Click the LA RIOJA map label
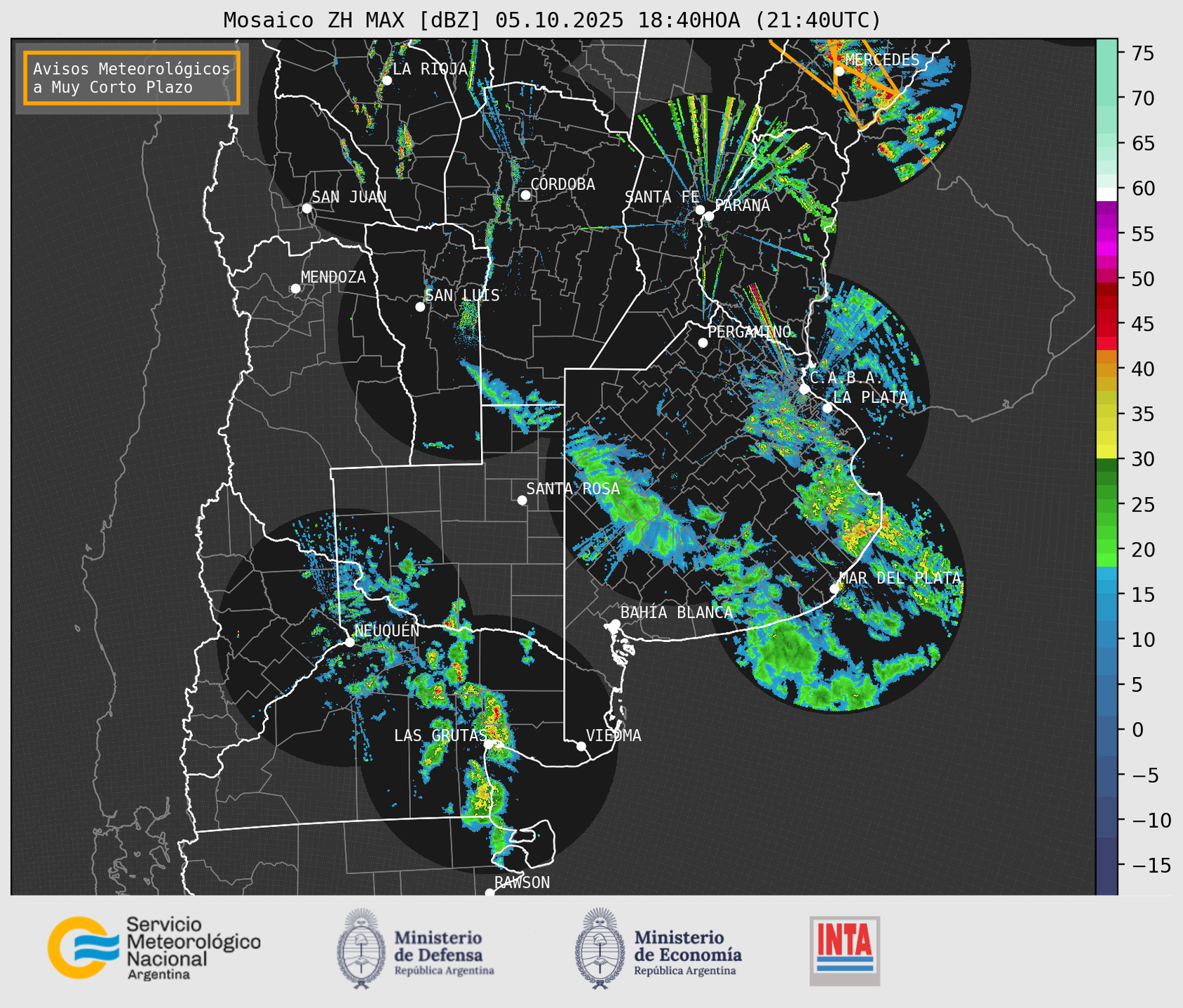The image size is (1183, 1008). point(430,69)
